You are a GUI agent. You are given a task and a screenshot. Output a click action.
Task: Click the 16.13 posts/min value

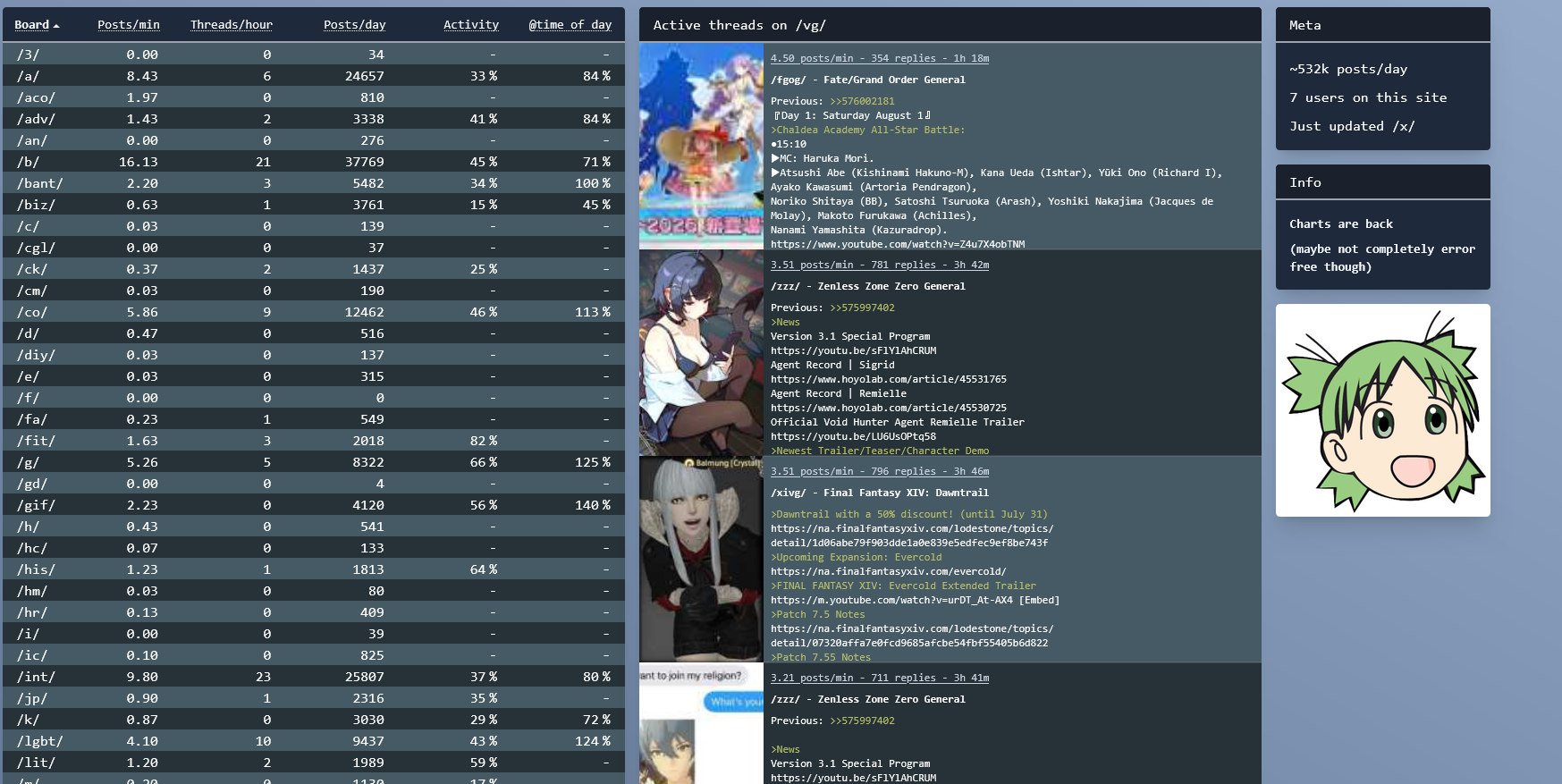click(x=139, y=162)
